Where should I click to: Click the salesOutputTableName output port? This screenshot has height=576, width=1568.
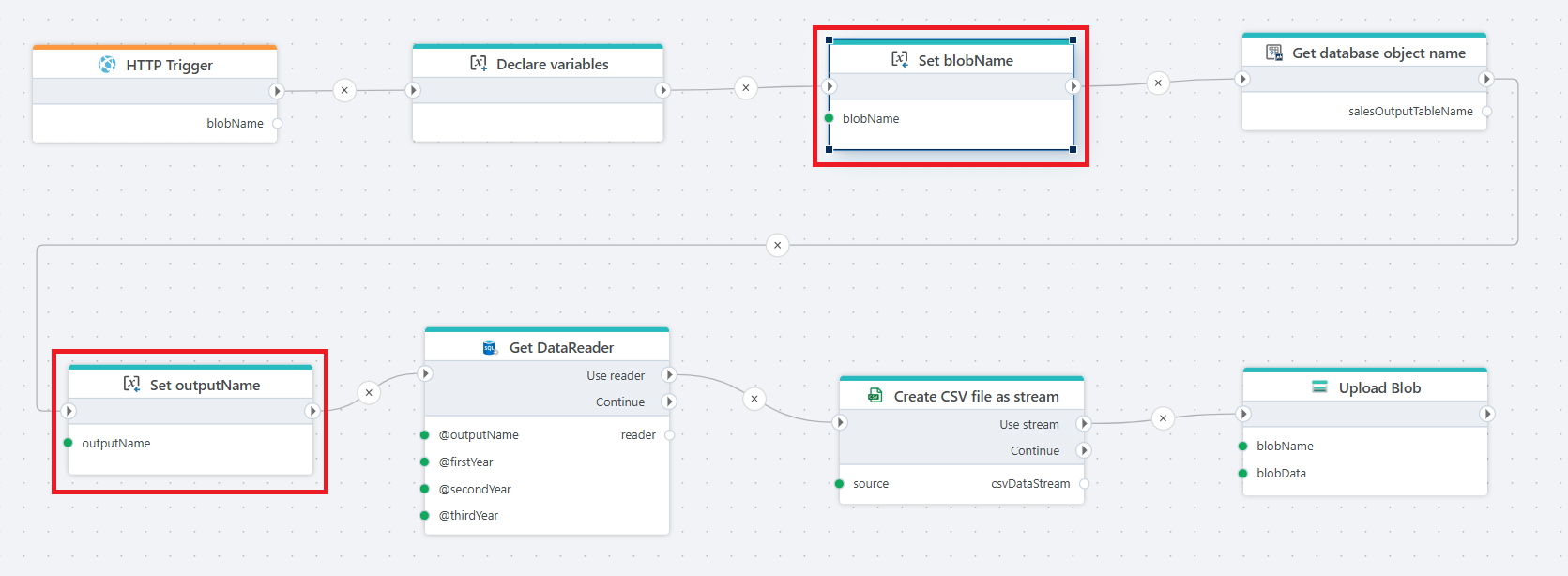point(1486,112)
